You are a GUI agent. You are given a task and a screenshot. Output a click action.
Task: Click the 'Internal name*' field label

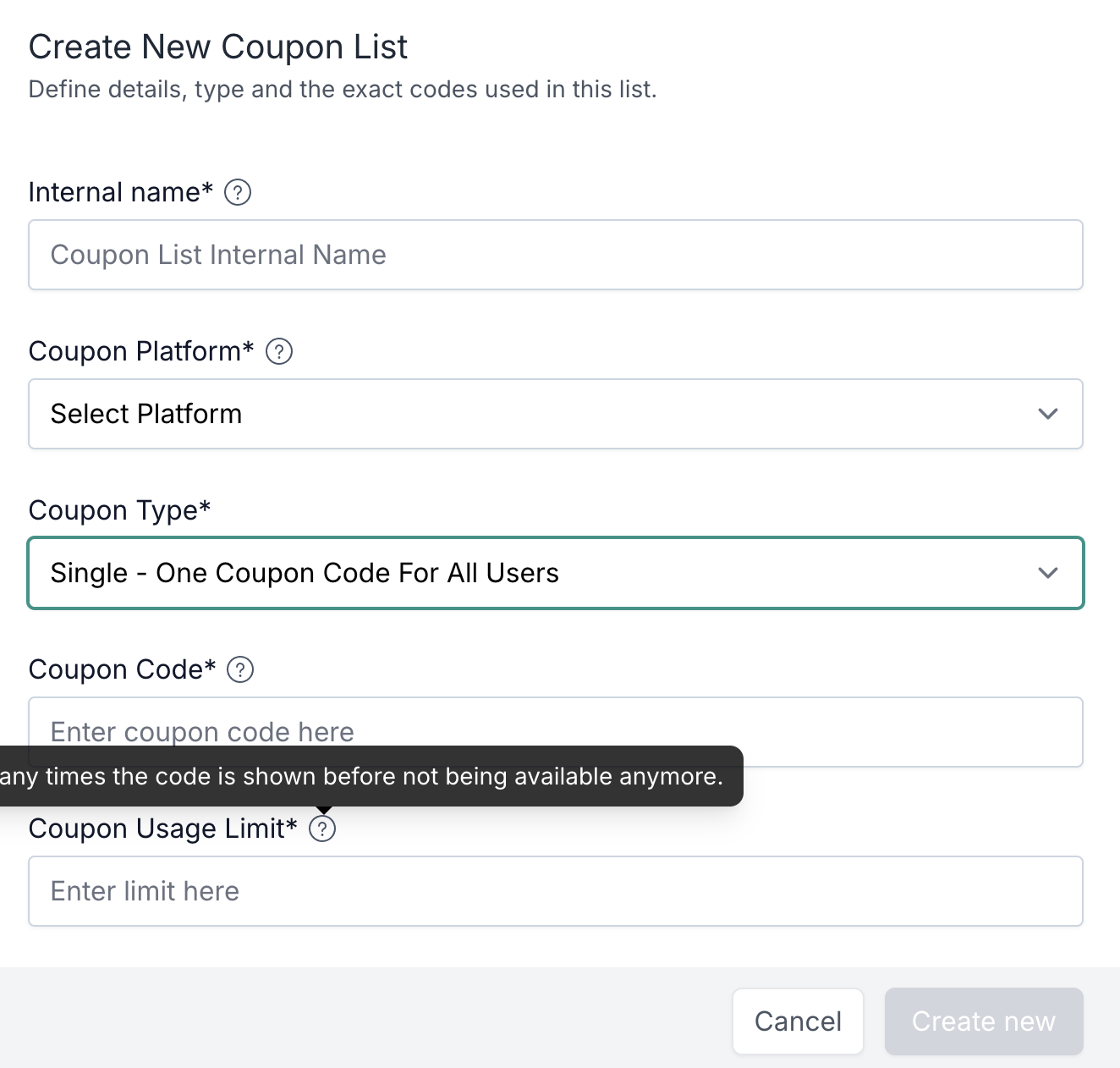click(x=120, y=193)
